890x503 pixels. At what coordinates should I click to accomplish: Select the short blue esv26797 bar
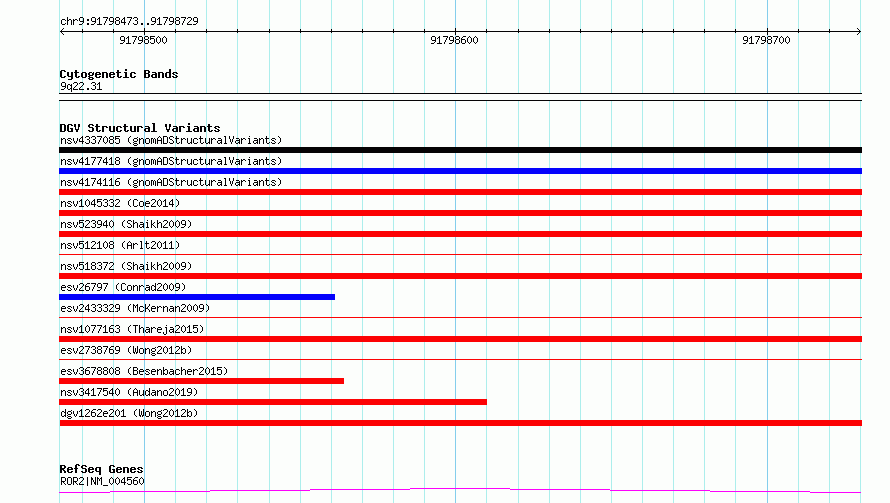click(197, 297)
